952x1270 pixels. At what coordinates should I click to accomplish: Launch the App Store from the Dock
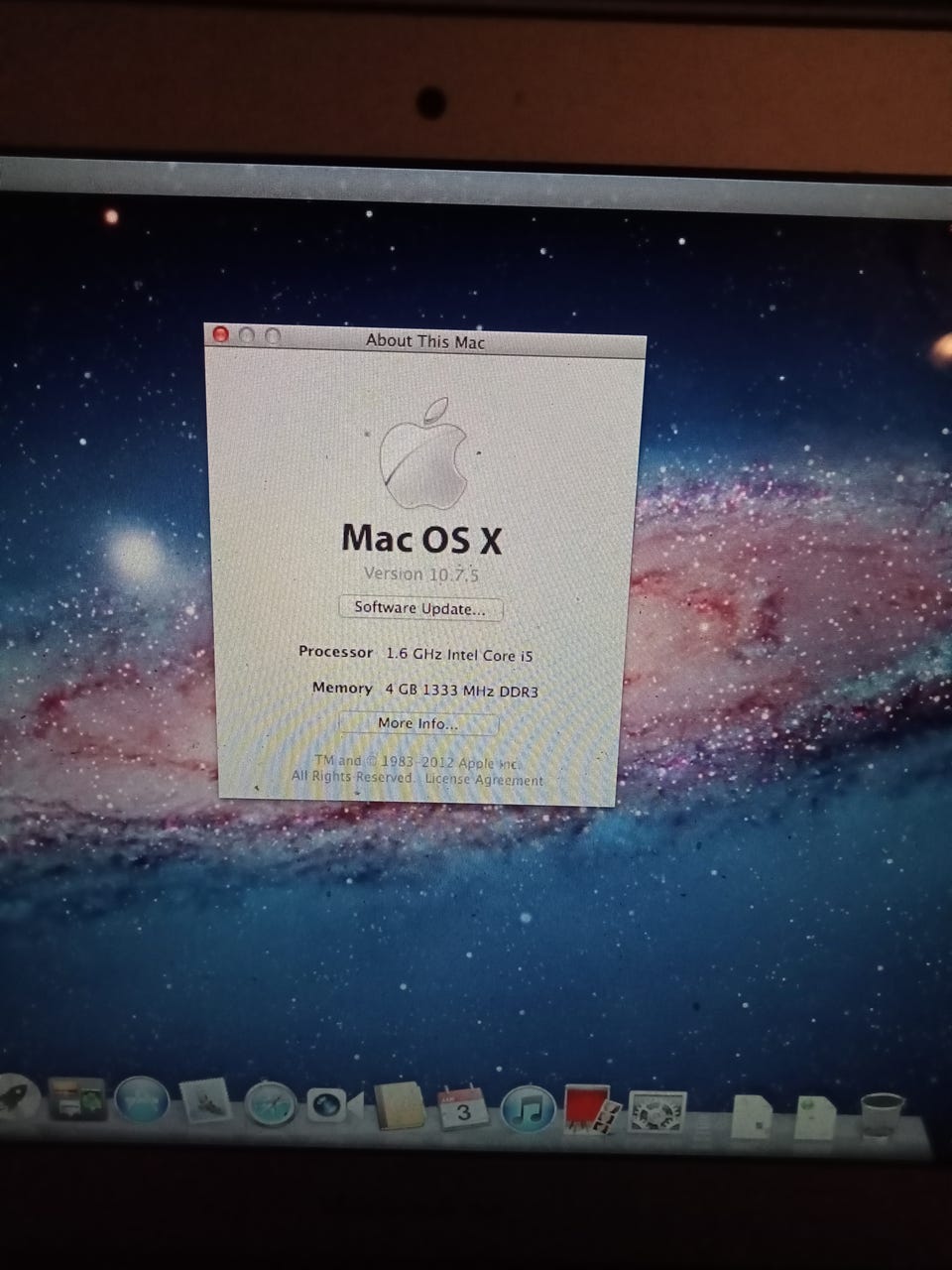[x=142, y=1101]
